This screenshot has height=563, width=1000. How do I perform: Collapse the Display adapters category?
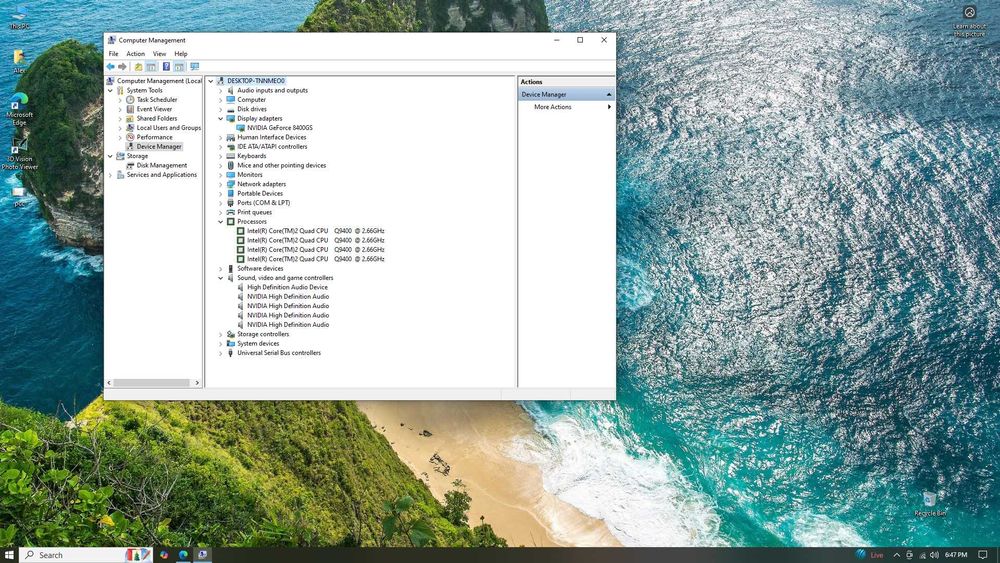(x=221, y=119)
